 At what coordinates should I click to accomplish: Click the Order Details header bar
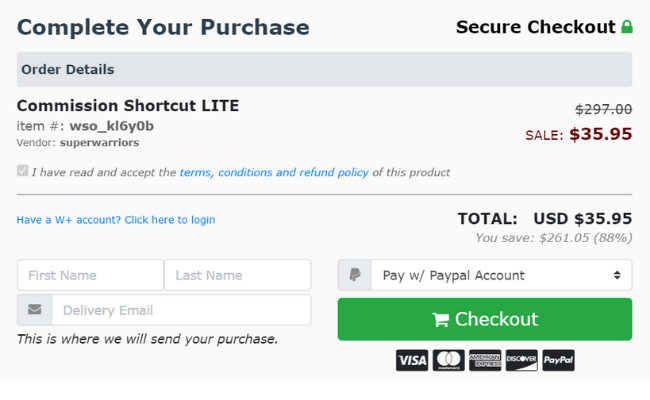pyautogui.click(x=325, y=69)
